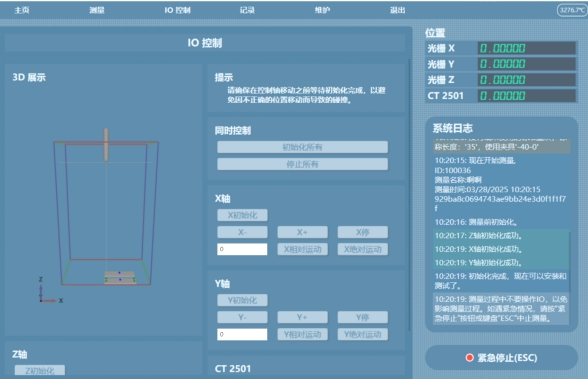Move X axis with the X+ button
The image size is (588, 380).
click(x=302, y=232)
